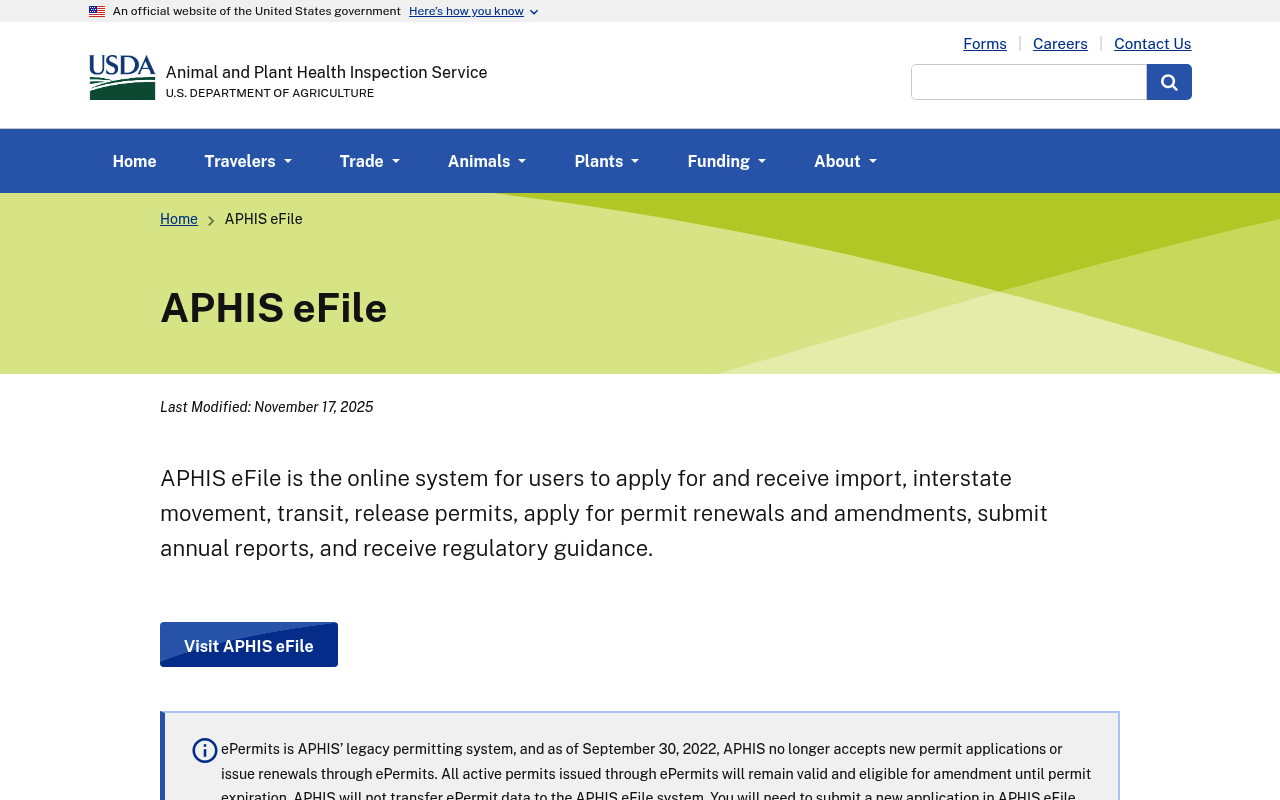Open the Contact Us link
The height and width of the screenshot is (800, 1280).
coord(1153,44)
